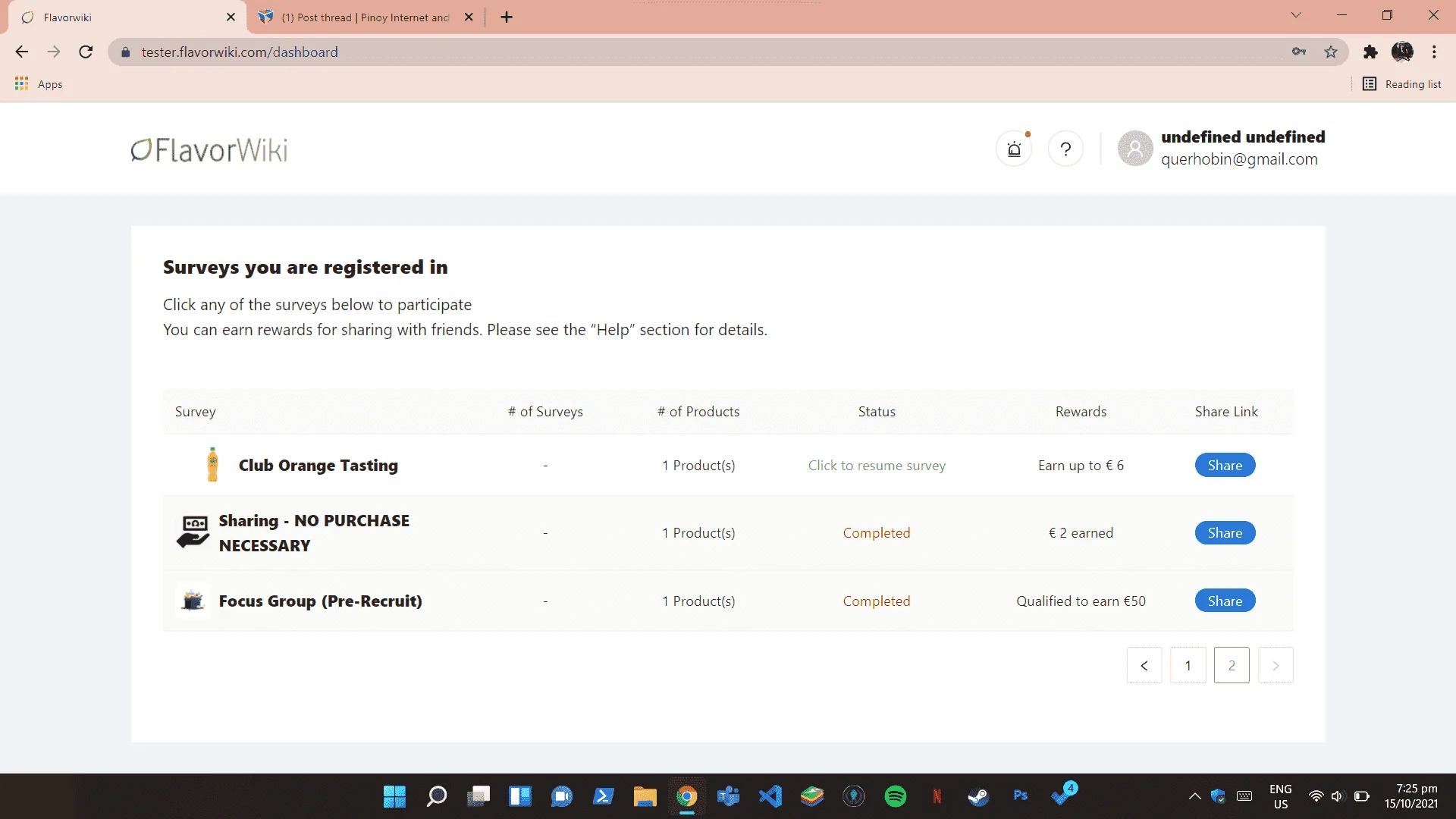1456x819 pixels.
Task: Click the Sharing survey hand-money icon
Action: (193, 532)
